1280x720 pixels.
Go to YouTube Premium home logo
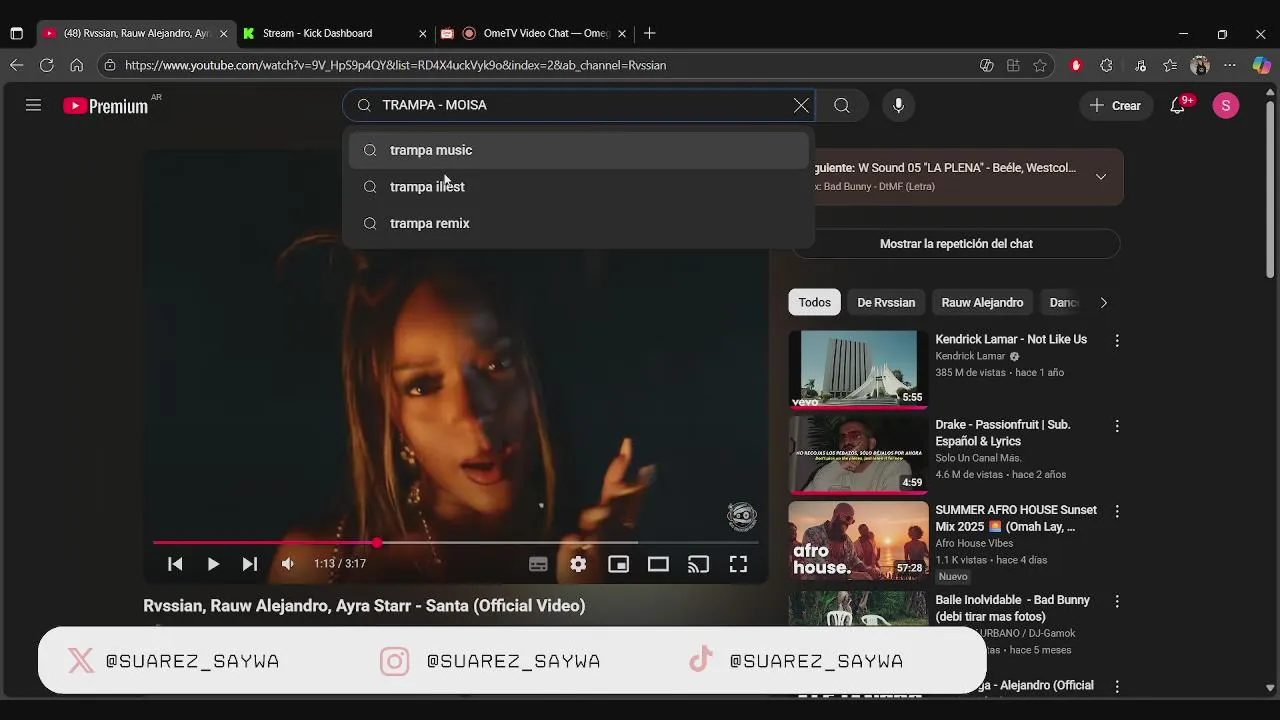click(x=105, y=105)
